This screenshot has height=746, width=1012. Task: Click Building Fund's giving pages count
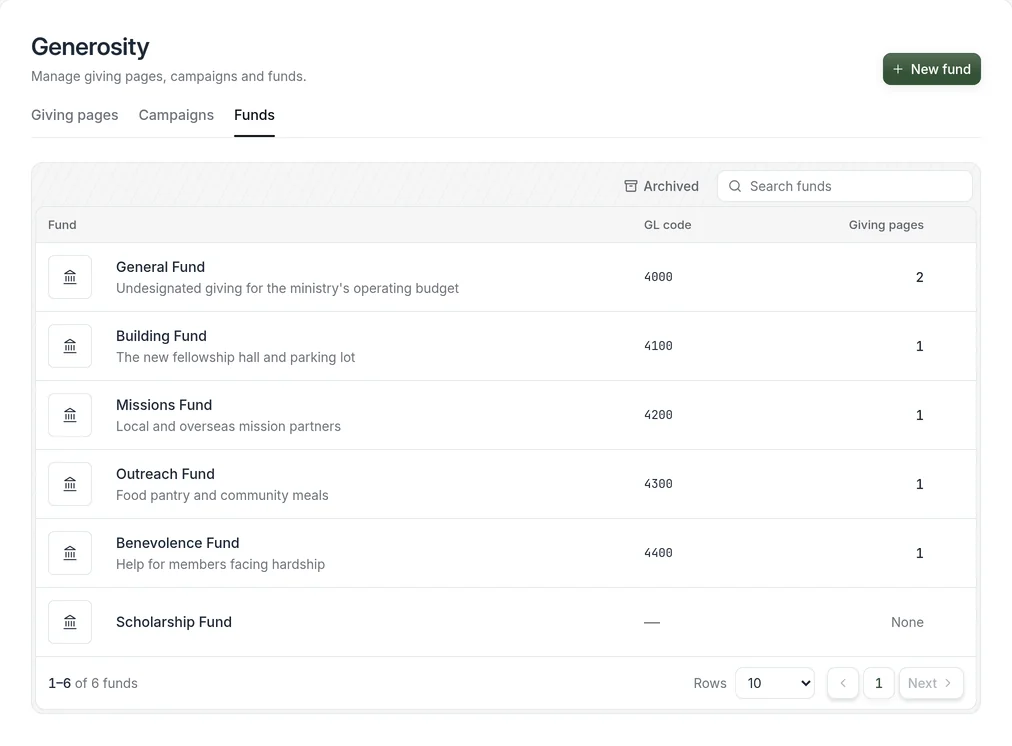(920, 347)
